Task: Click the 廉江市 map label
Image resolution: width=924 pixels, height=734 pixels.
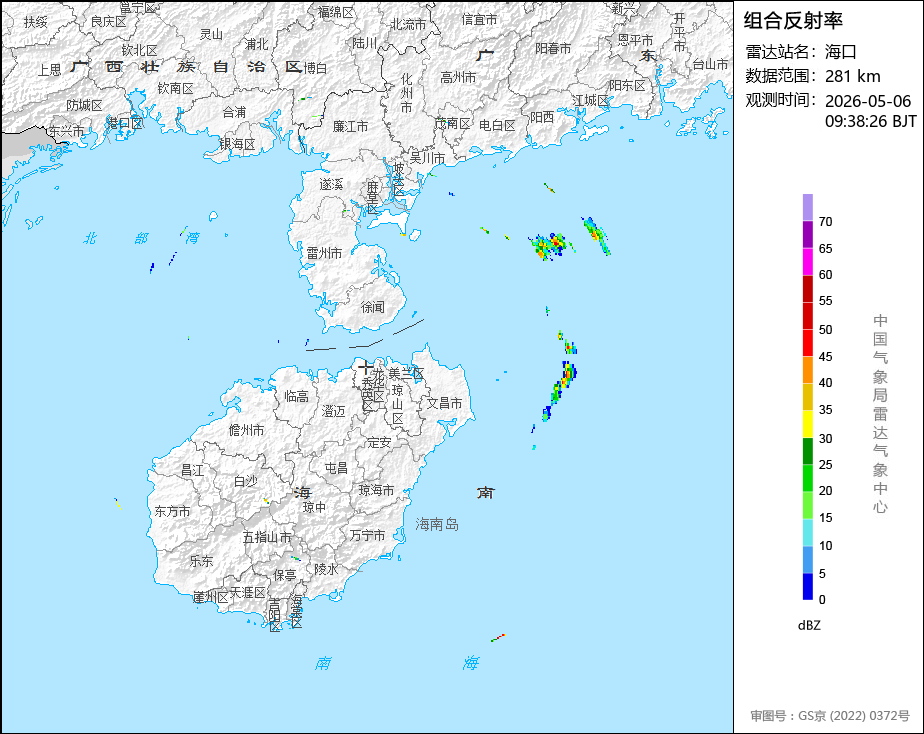Action: pyautogui.click(x=350, y=126)
